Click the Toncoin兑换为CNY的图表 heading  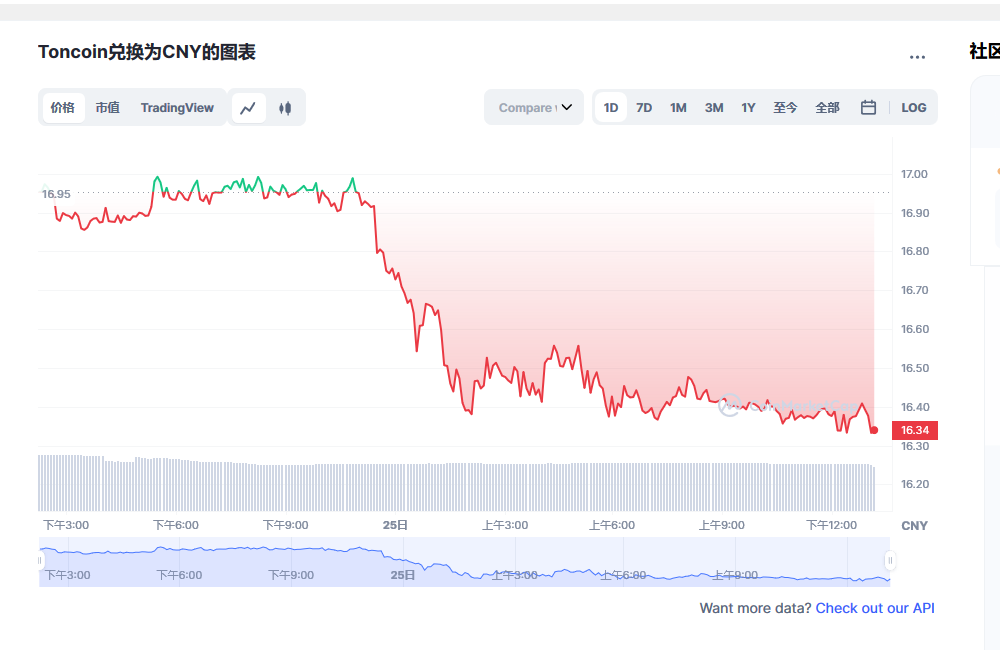pyautogui.click(x=147, y=52)
